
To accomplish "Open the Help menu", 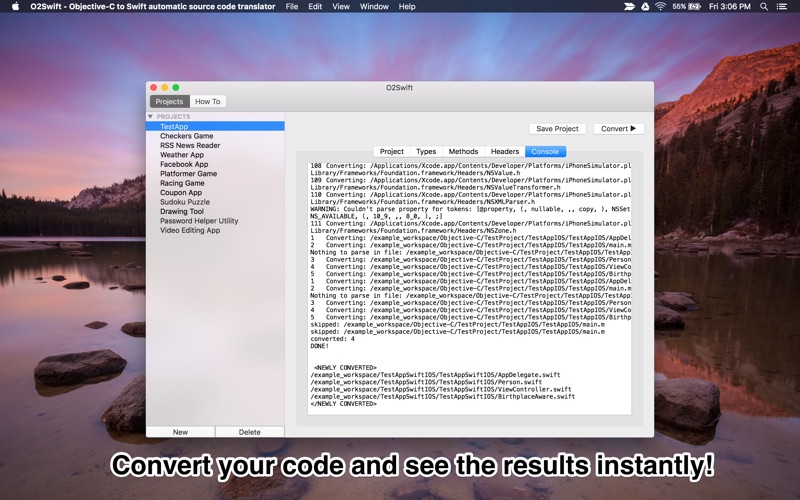I will (x=407, y=6).
